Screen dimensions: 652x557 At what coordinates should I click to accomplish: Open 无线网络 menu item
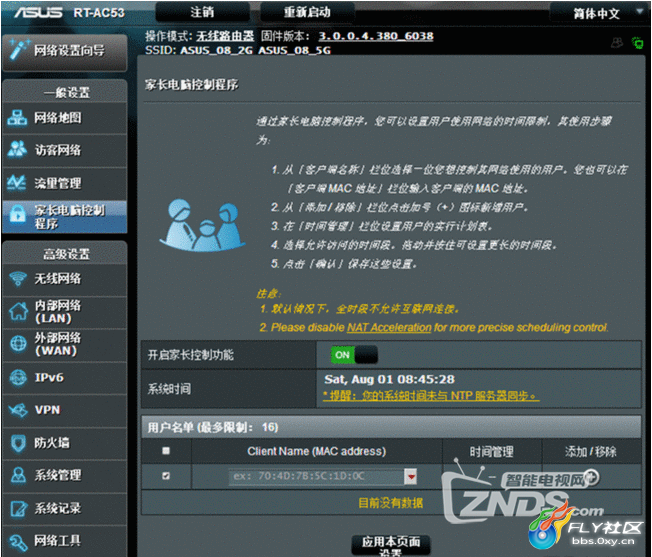[x=64, y=278]
